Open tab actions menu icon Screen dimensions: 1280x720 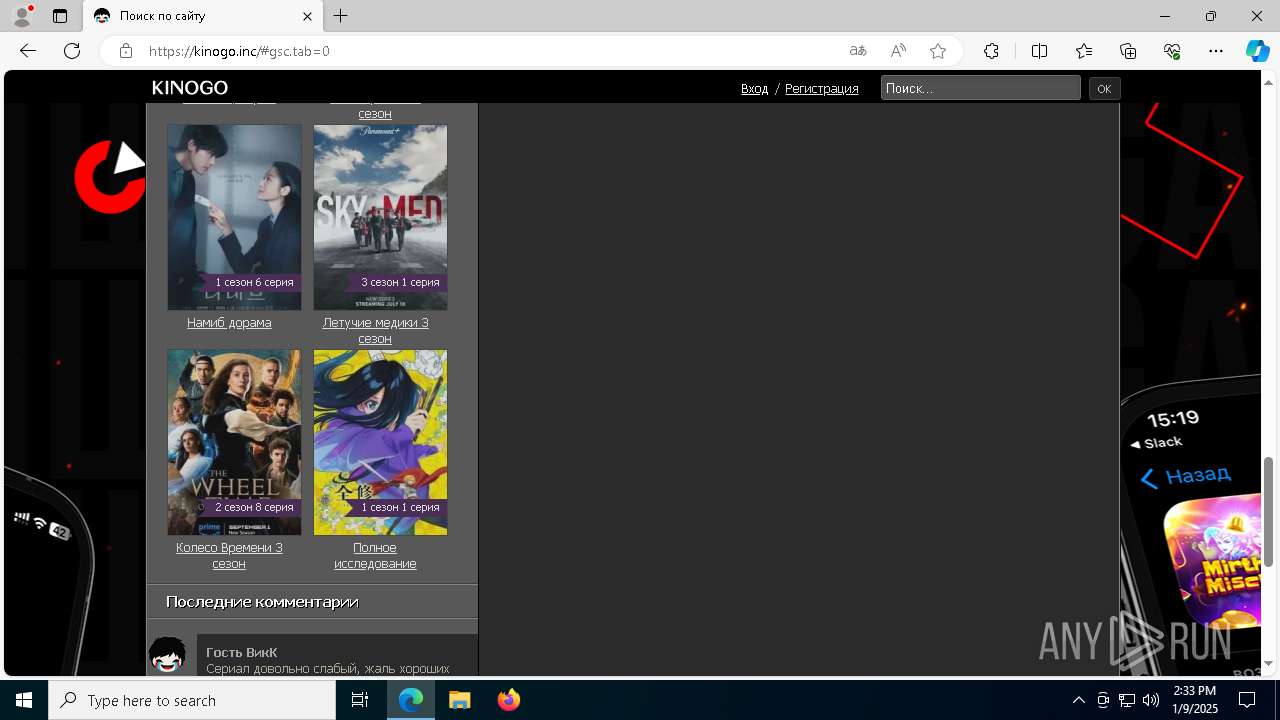60,16
